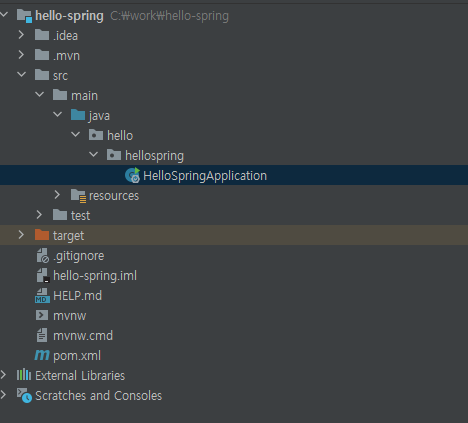Select the src folder name
This screenshot has width=468, height=423.
pyautogui.click(x=60, y=76)
